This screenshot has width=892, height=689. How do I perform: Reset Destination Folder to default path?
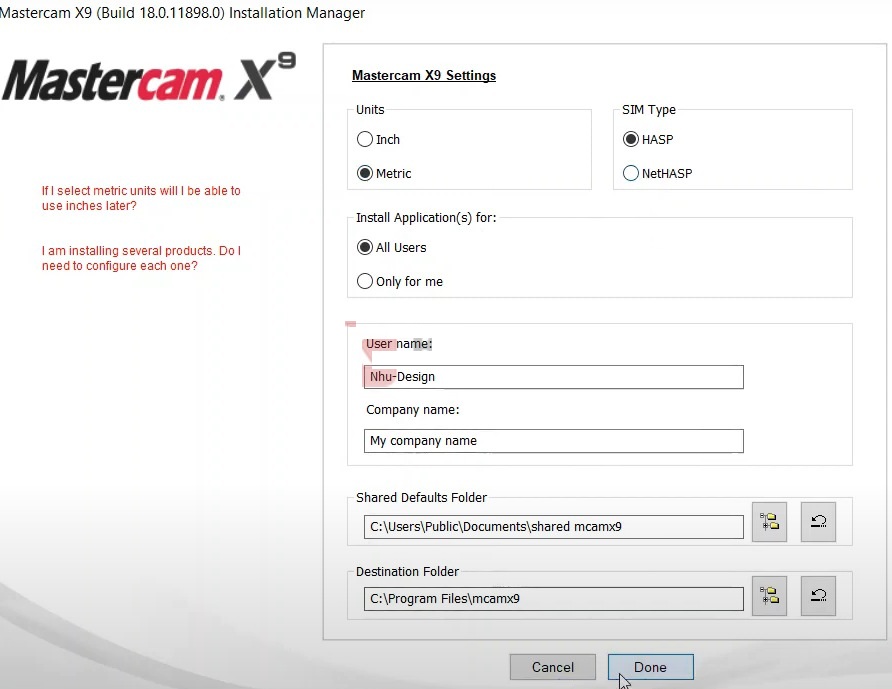[818, 596]
